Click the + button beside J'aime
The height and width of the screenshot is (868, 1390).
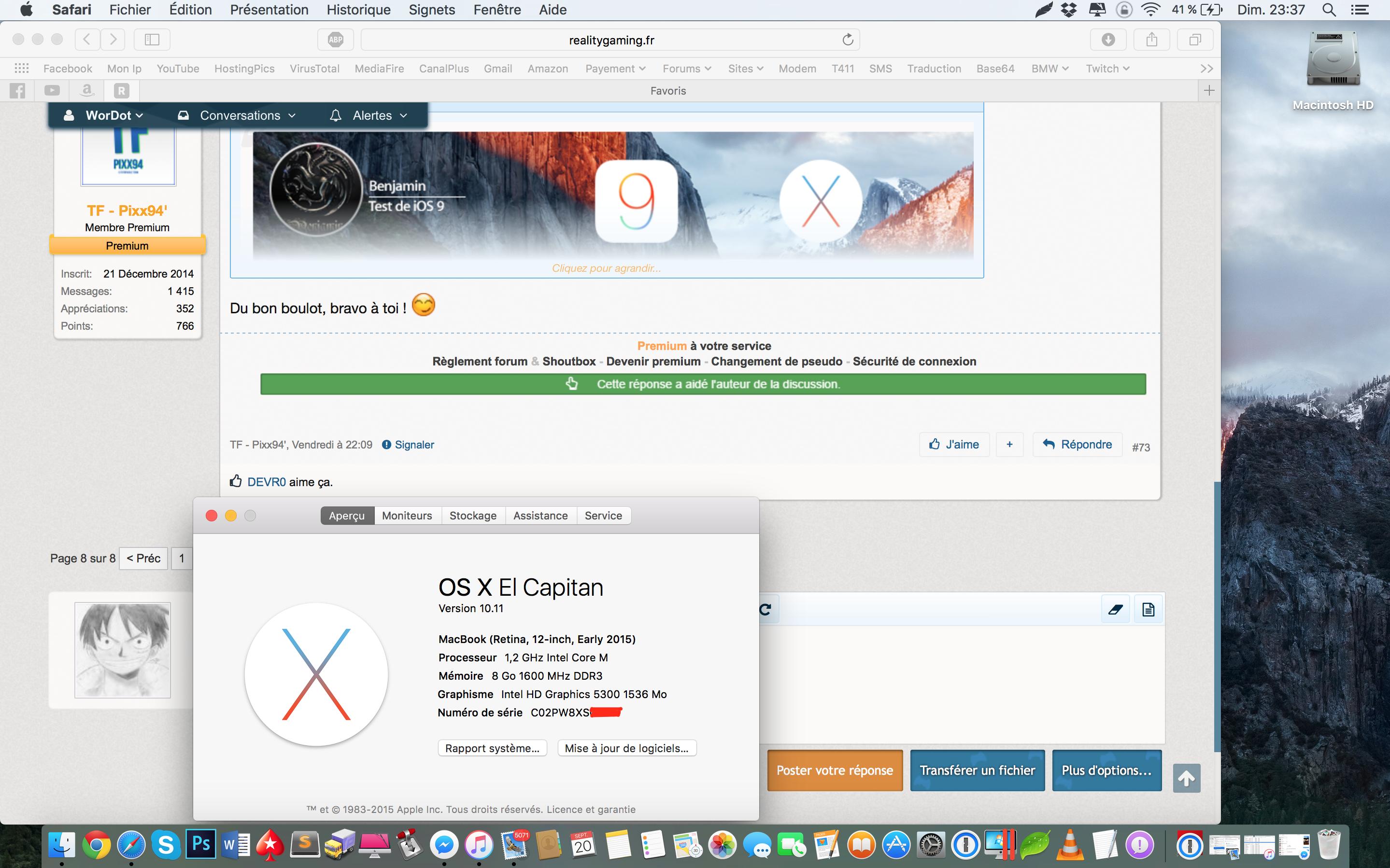coord(1009,444)
